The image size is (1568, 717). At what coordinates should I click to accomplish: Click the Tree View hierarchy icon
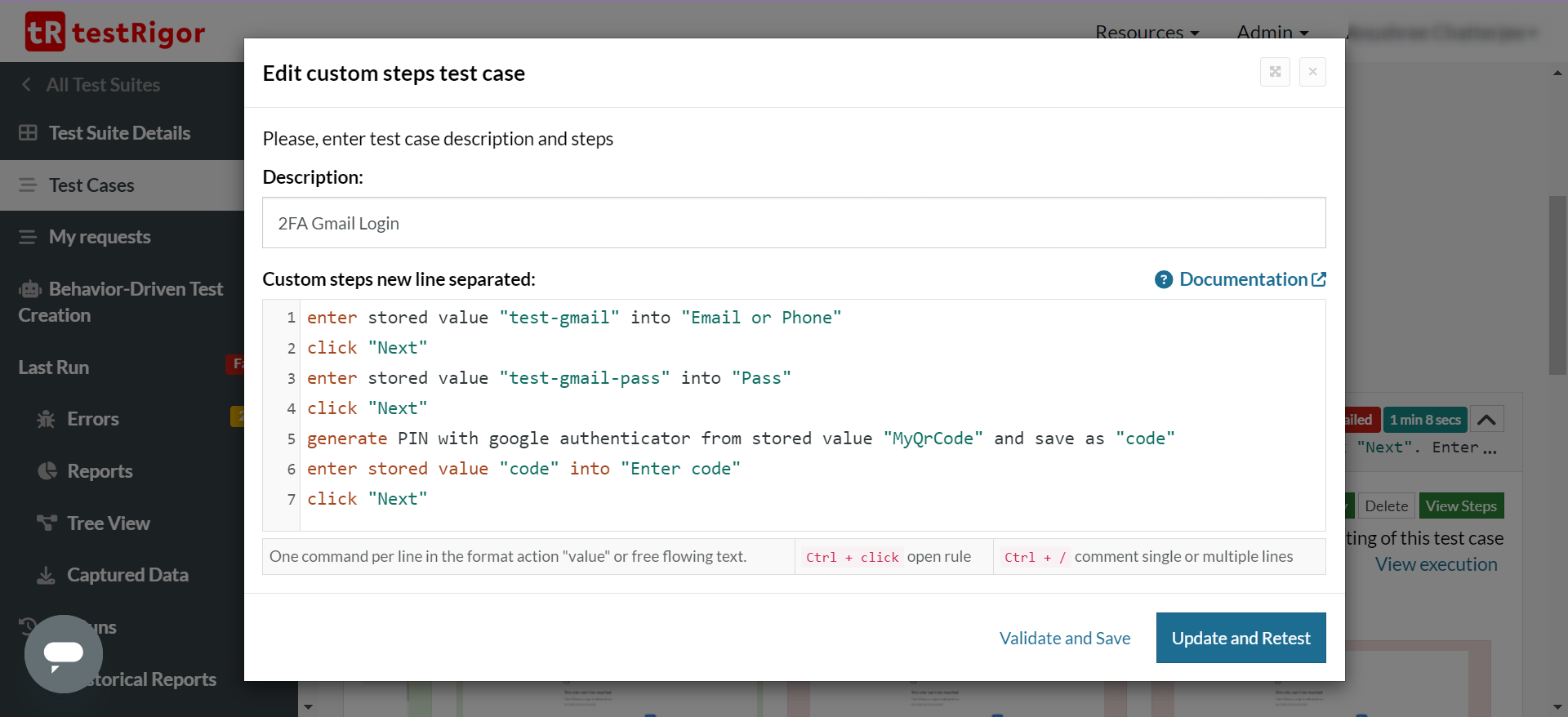tap(47, 523)
